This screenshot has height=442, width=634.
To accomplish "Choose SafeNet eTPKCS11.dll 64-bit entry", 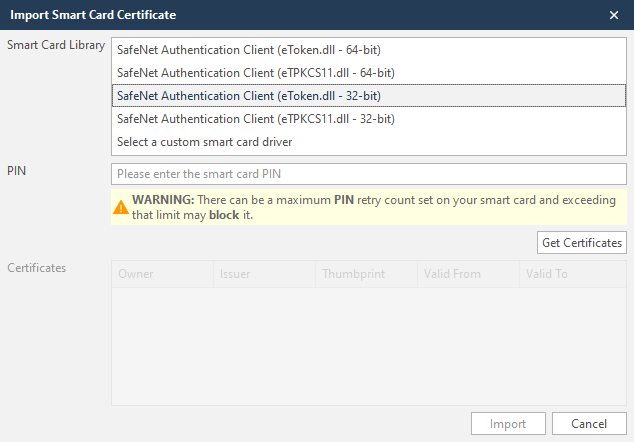I will click(255, 72).
